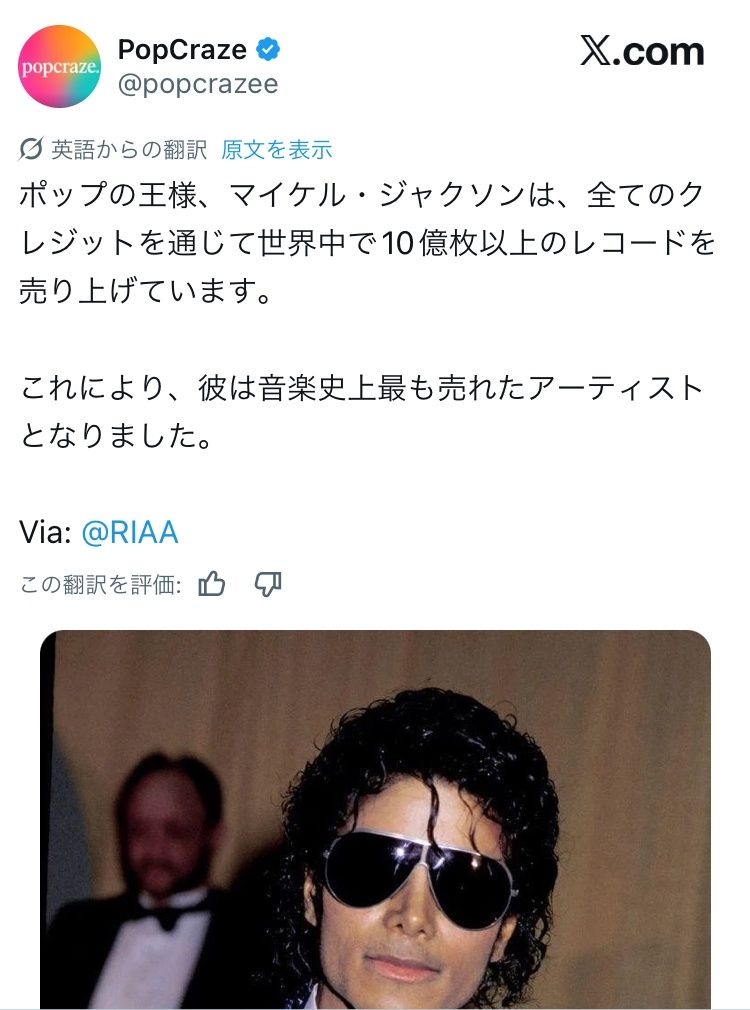Open the @popcrazee handle

[198, 84]
